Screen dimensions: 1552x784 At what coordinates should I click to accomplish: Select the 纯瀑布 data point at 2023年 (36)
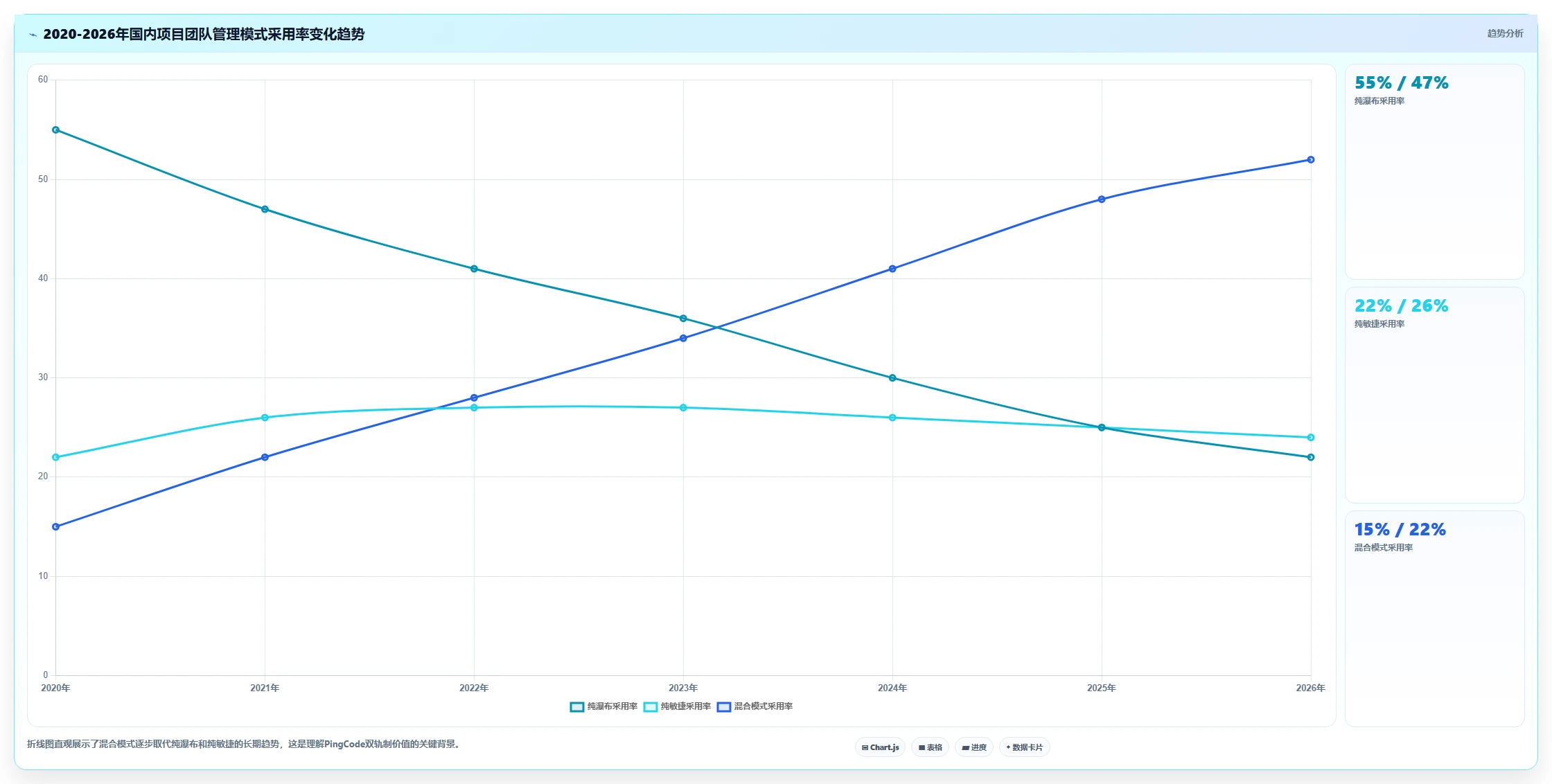click(683, 319)
